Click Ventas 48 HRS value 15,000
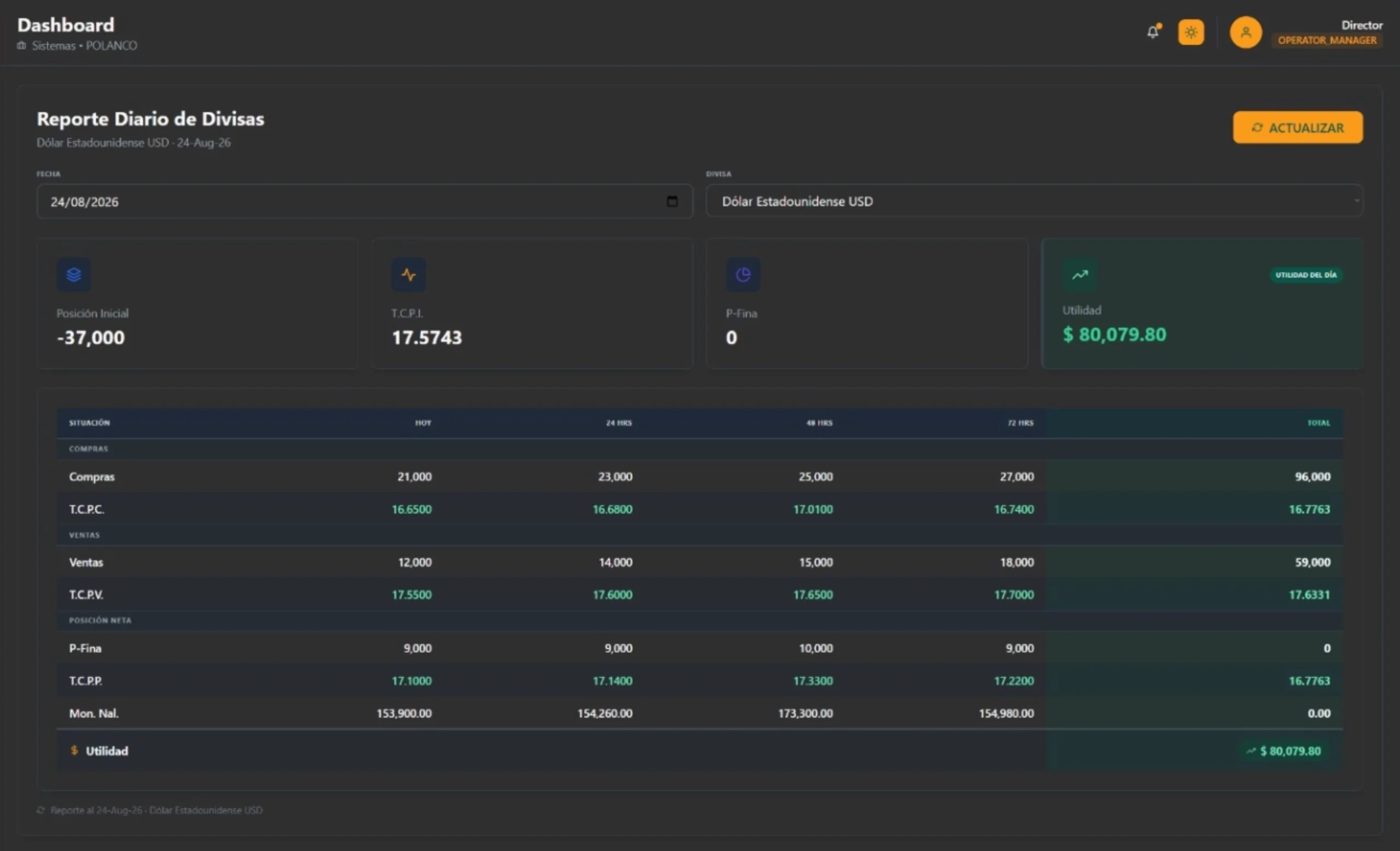This screenshot has height=851, width=1400. coord(816,562)
